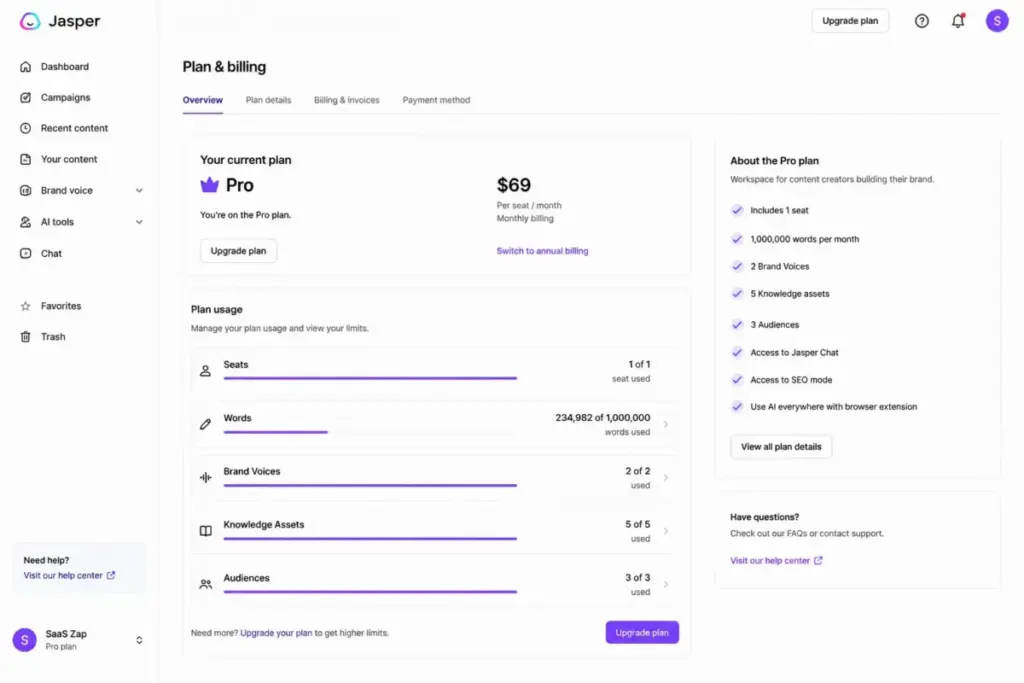Click external link icon in sidebar help box
Viewport: 1024px width, 683px height.
111,575
